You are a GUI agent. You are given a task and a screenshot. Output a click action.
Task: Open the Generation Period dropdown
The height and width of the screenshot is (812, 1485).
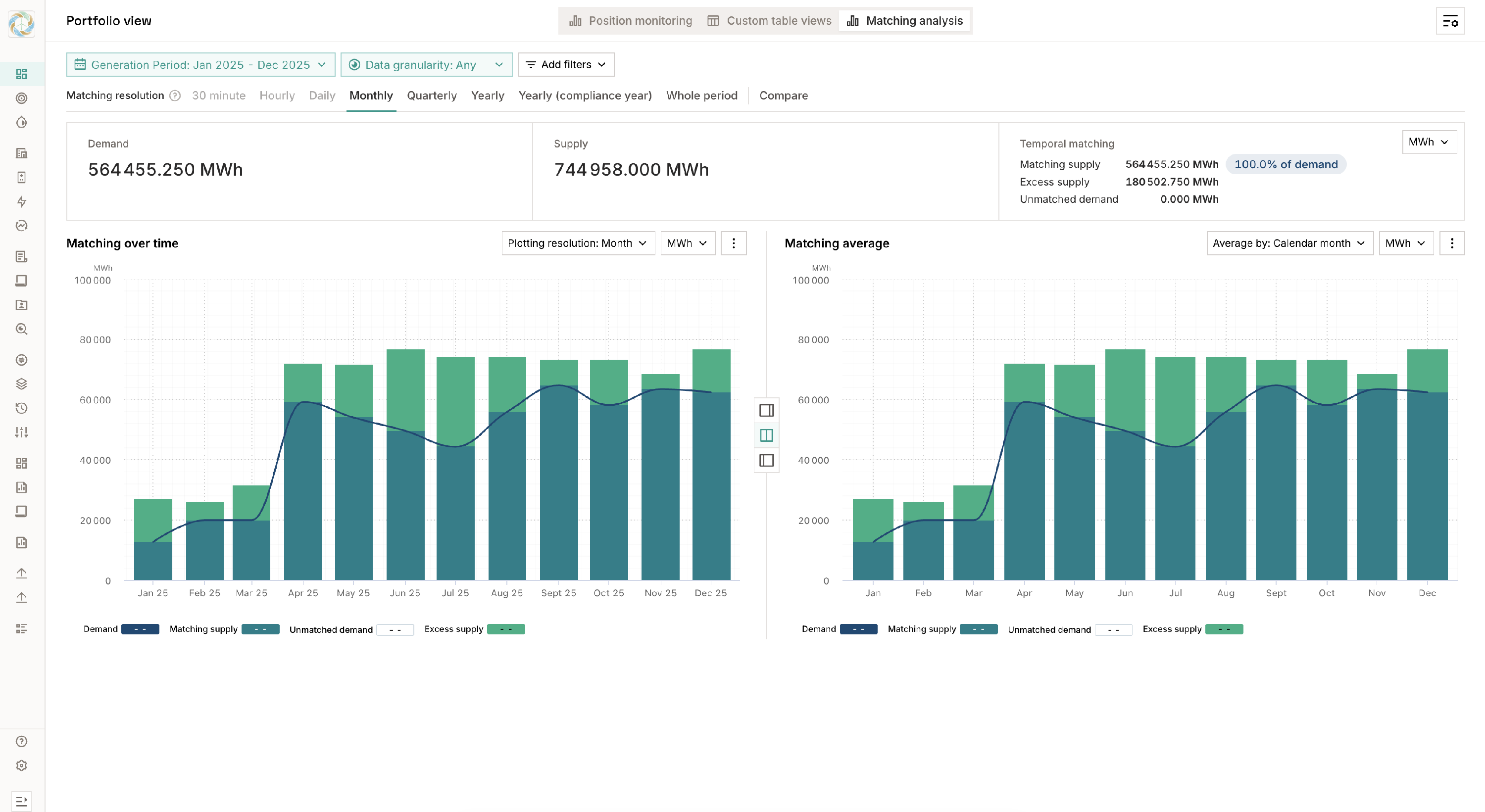[x=200, y=64]
